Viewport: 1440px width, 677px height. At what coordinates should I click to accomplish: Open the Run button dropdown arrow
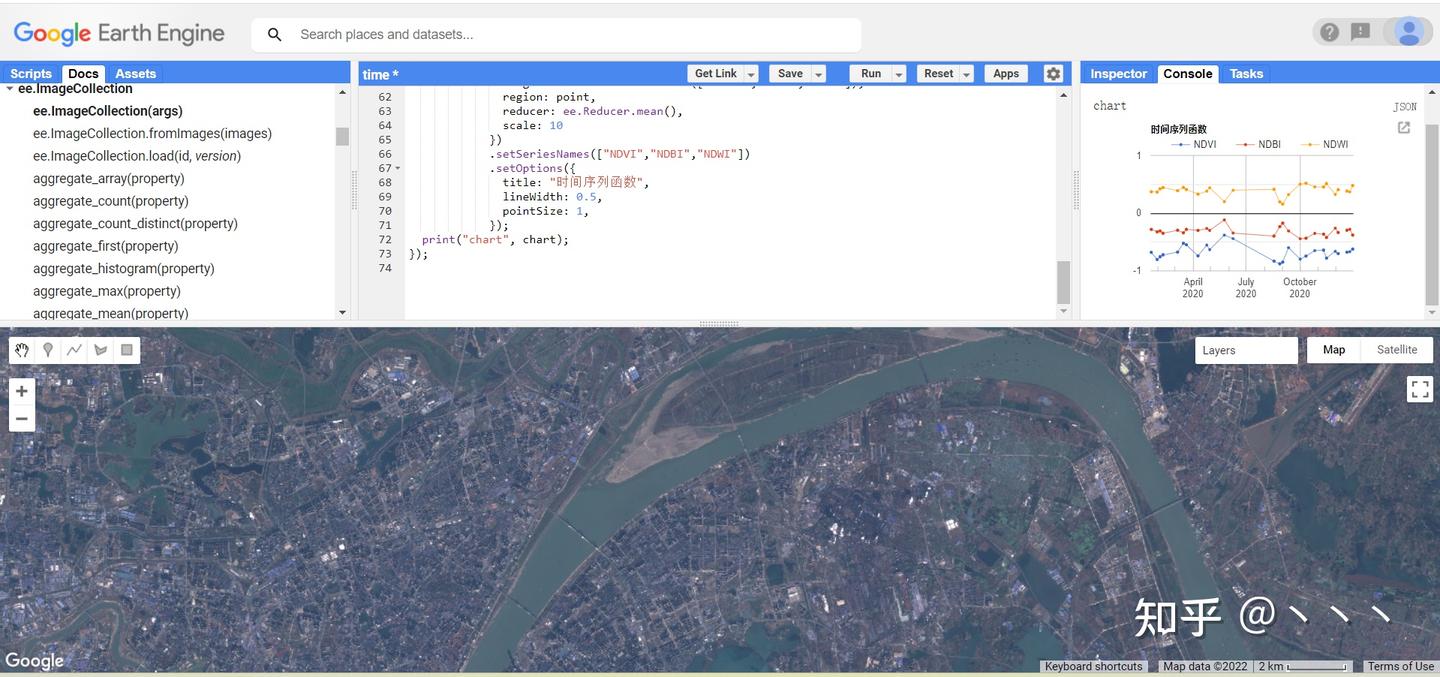pyautogui.click(x=899, y=74)
